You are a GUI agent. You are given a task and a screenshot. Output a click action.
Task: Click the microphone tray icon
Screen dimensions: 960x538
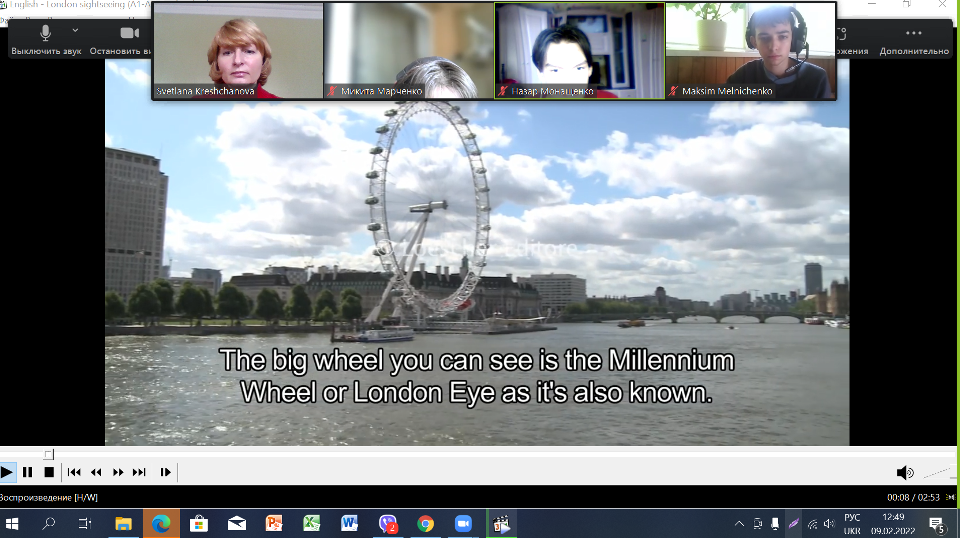(x=775, y=524)
